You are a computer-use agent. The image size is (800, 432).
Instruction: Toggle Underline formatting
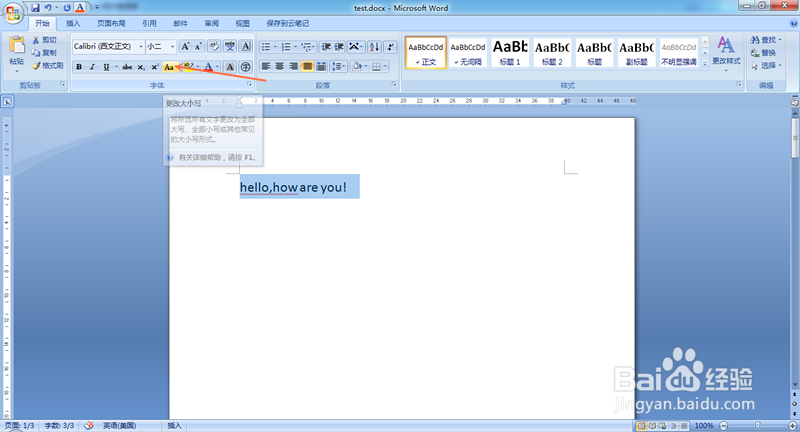[106, 67]
